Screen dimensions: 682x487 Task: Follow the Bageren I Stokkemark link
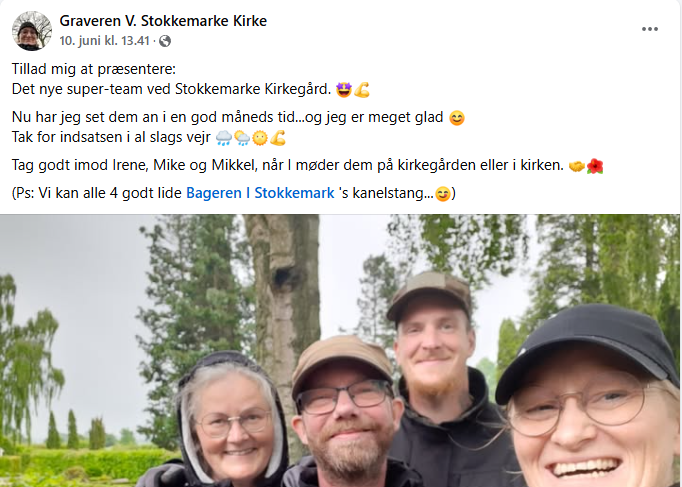pyautogui.click(x=260, y=193)
